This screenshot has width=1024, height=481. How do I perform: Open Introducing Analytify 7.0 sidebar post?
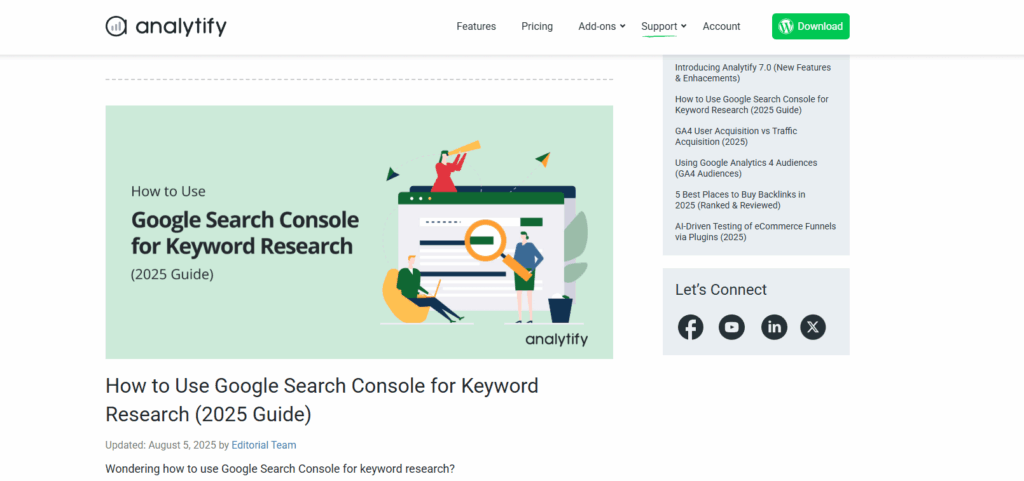(752, 72)
